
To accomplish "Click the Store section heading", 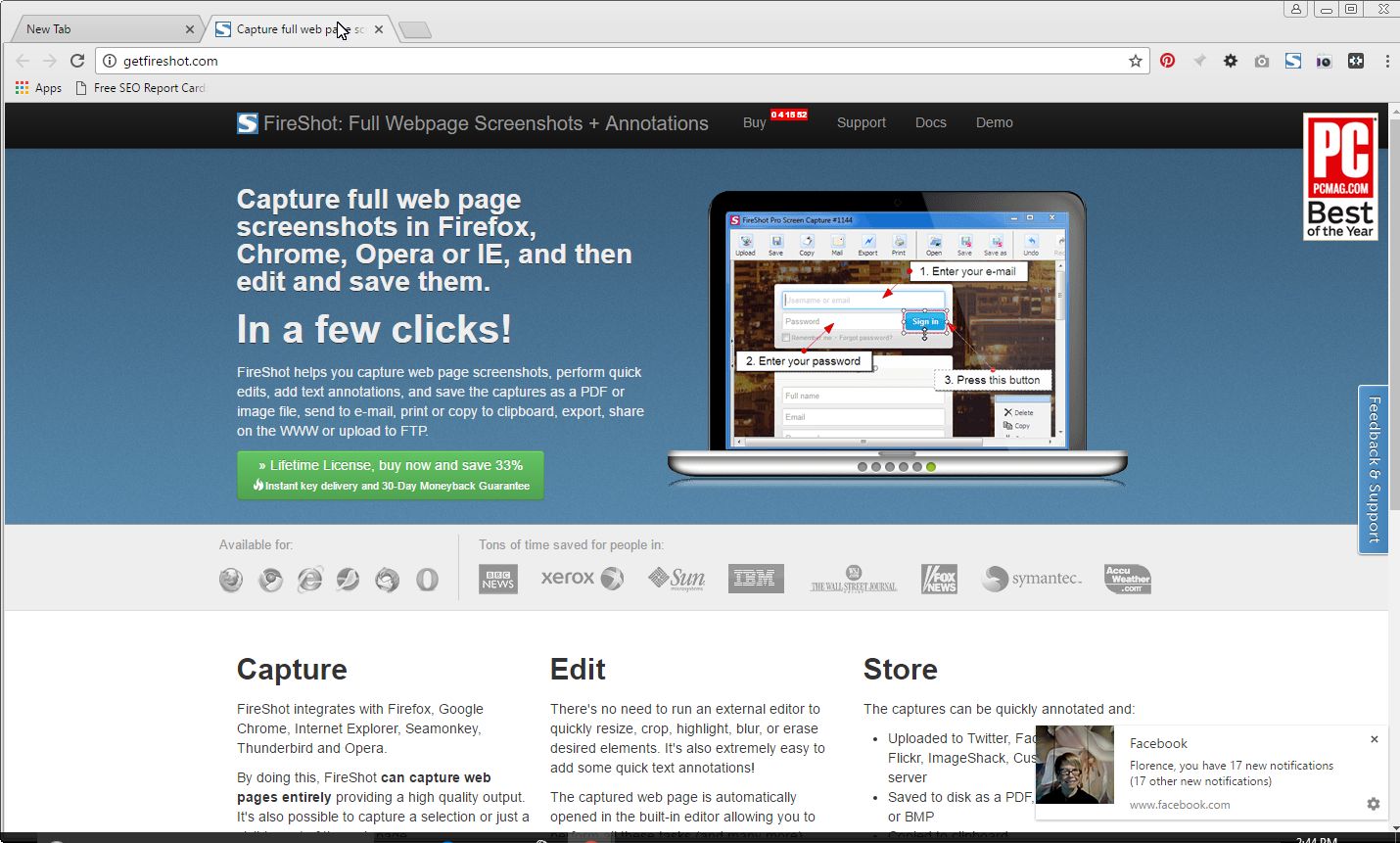I will tap(901, 670).
